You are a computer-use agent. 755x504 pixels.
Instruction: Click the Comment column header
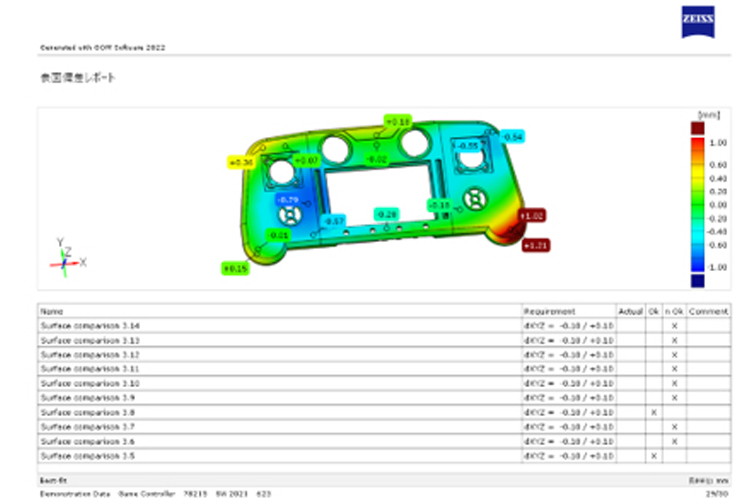[708, 311]
